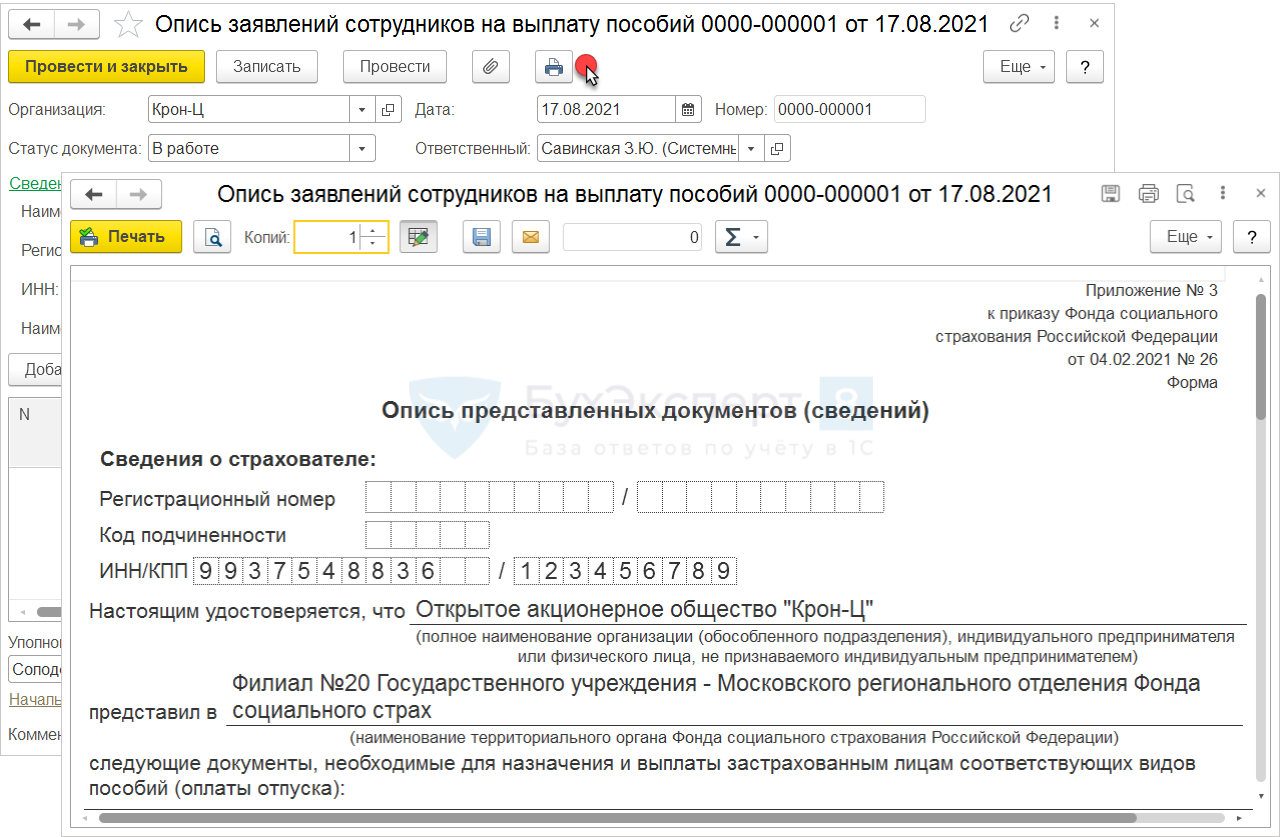The height and width of the screenshot is (837, 1284).
Task: Open calendar picker for Дата field
Action: pyautogui.click(x=688, y=110)
